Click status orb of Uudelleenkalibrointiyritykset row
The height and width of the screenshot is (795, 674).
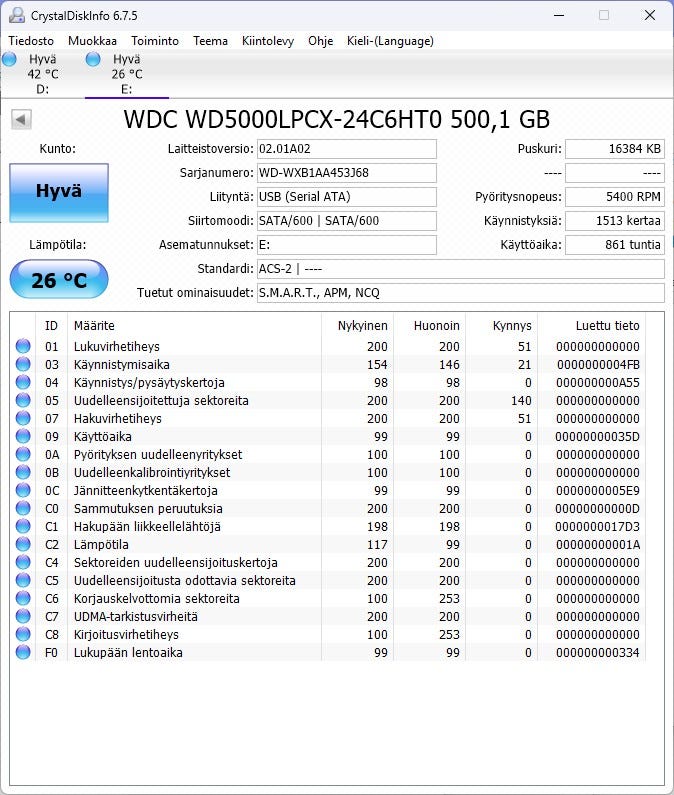pos(23,472)
